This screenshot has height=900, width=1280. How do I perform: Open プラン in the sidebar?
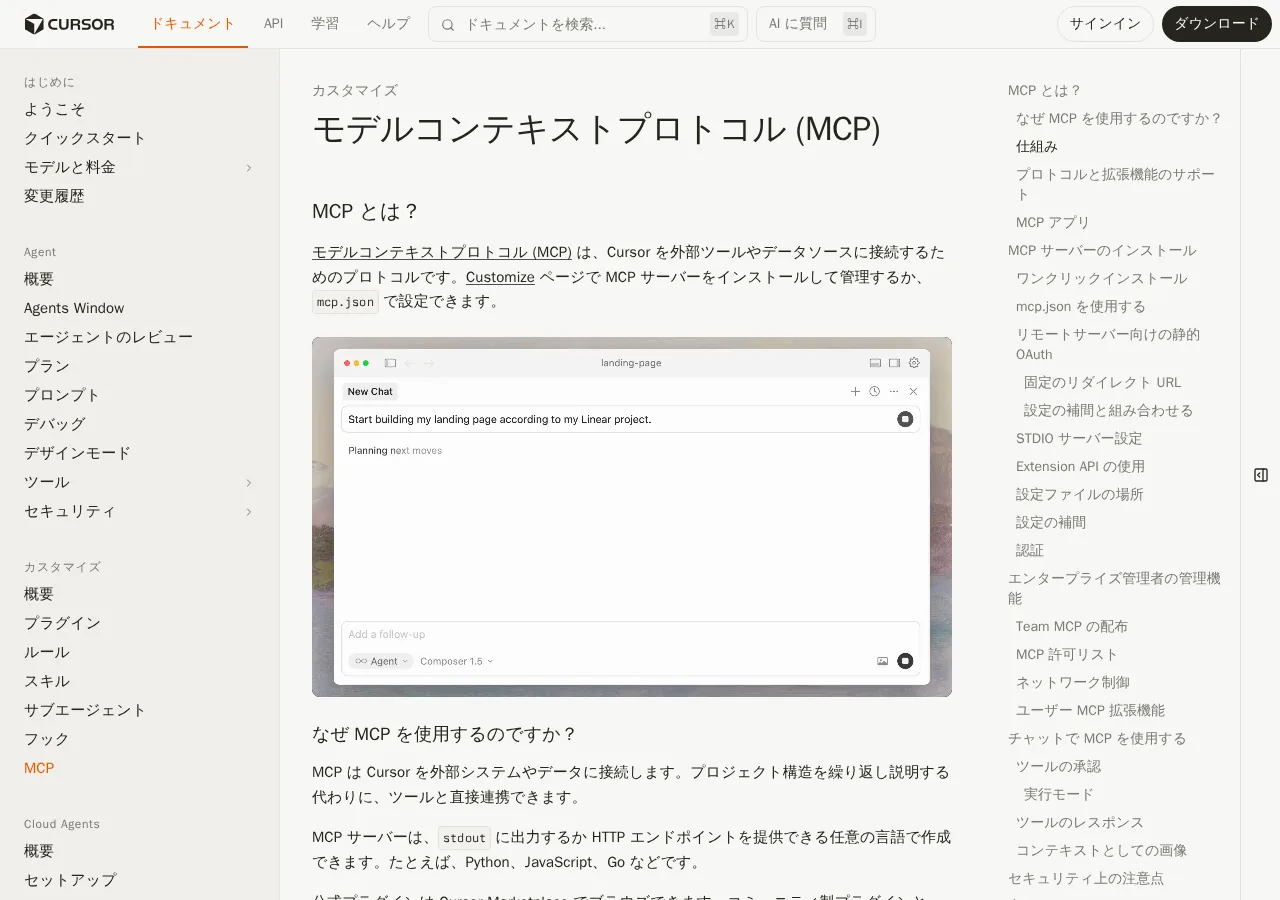pos(47,367)
